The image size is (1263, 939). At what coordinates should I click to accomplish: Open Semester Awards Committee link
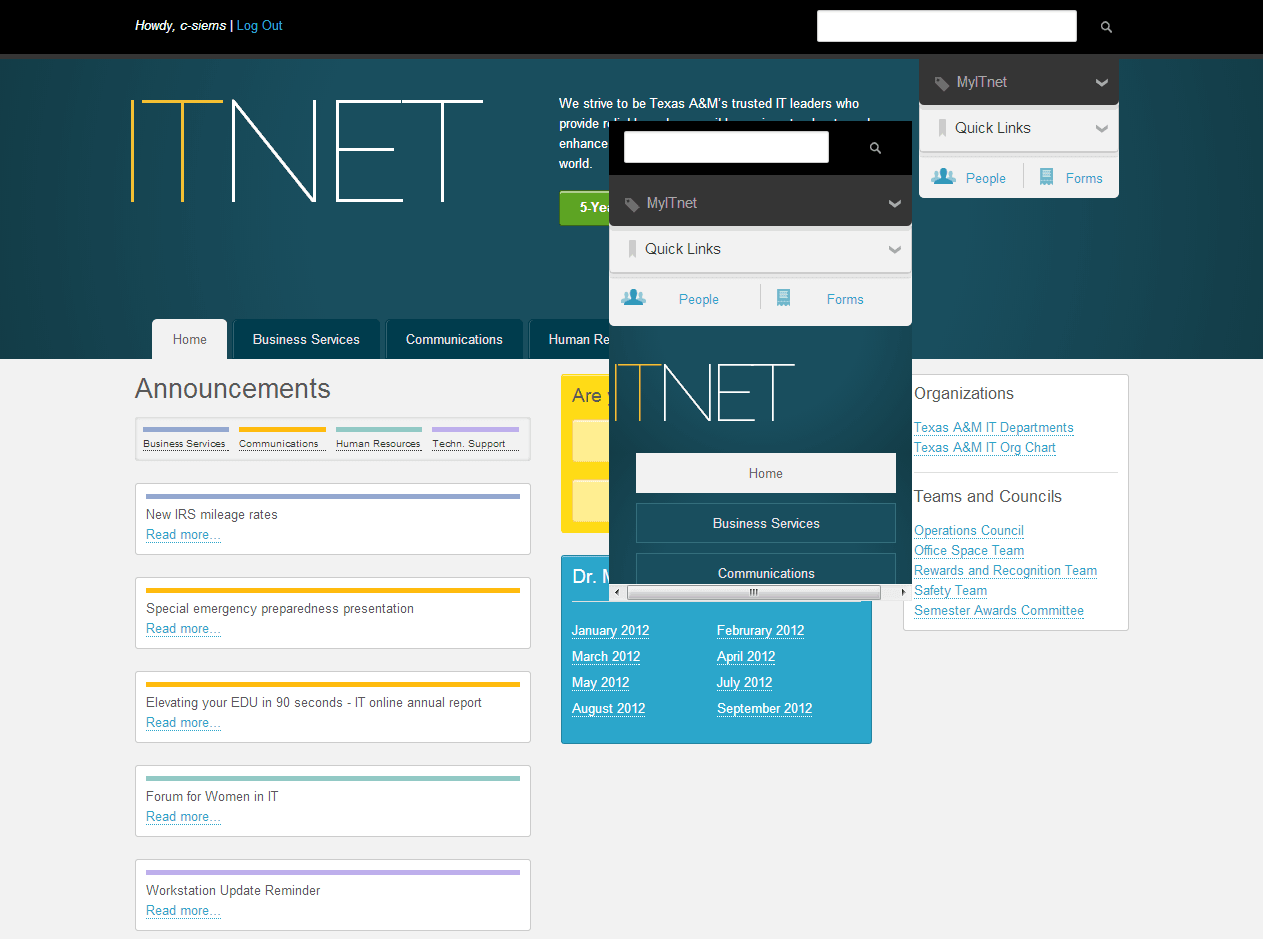[x=998, y=611]
